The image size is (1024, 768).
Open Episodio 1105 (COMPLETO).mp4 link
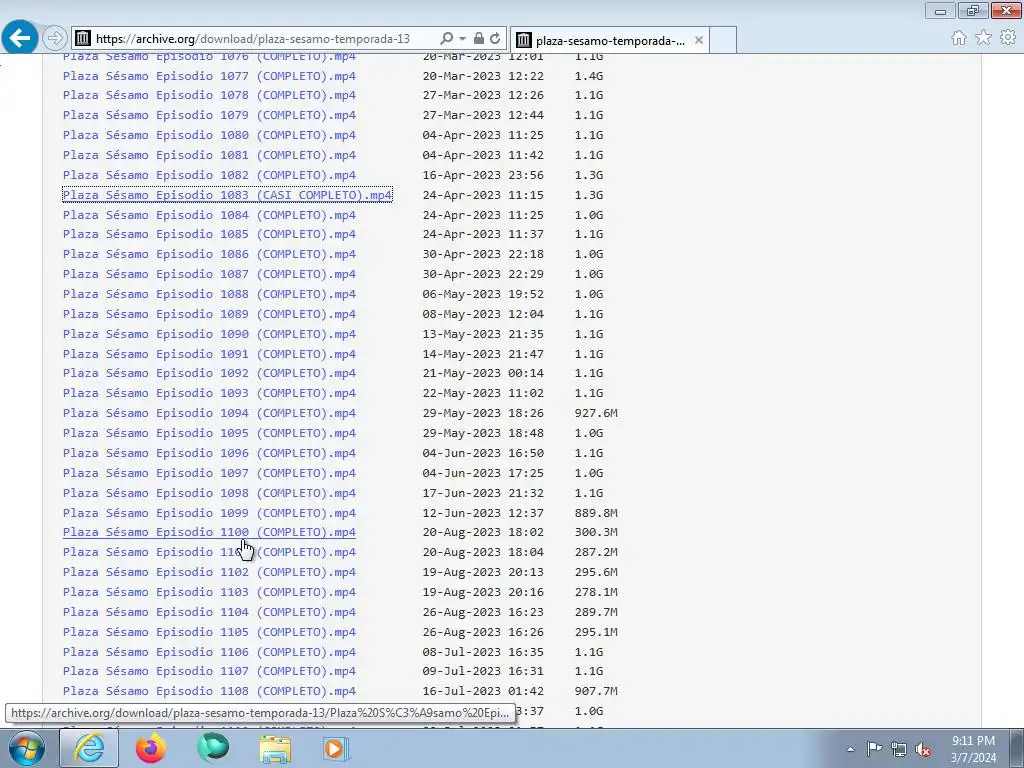click(x=209, y=632)
